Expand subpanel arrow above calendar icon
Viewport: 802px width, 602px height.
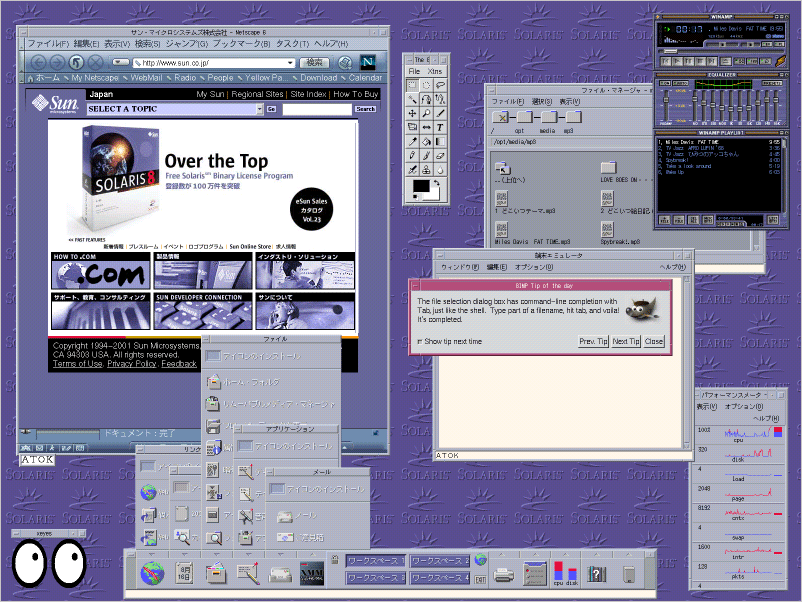(185, 554)
